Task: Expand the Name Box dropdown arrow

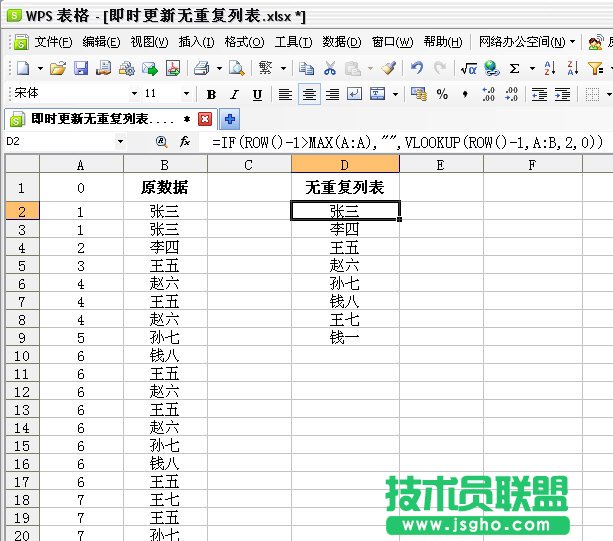Action: pyautogui.click(x=120, y=142)
